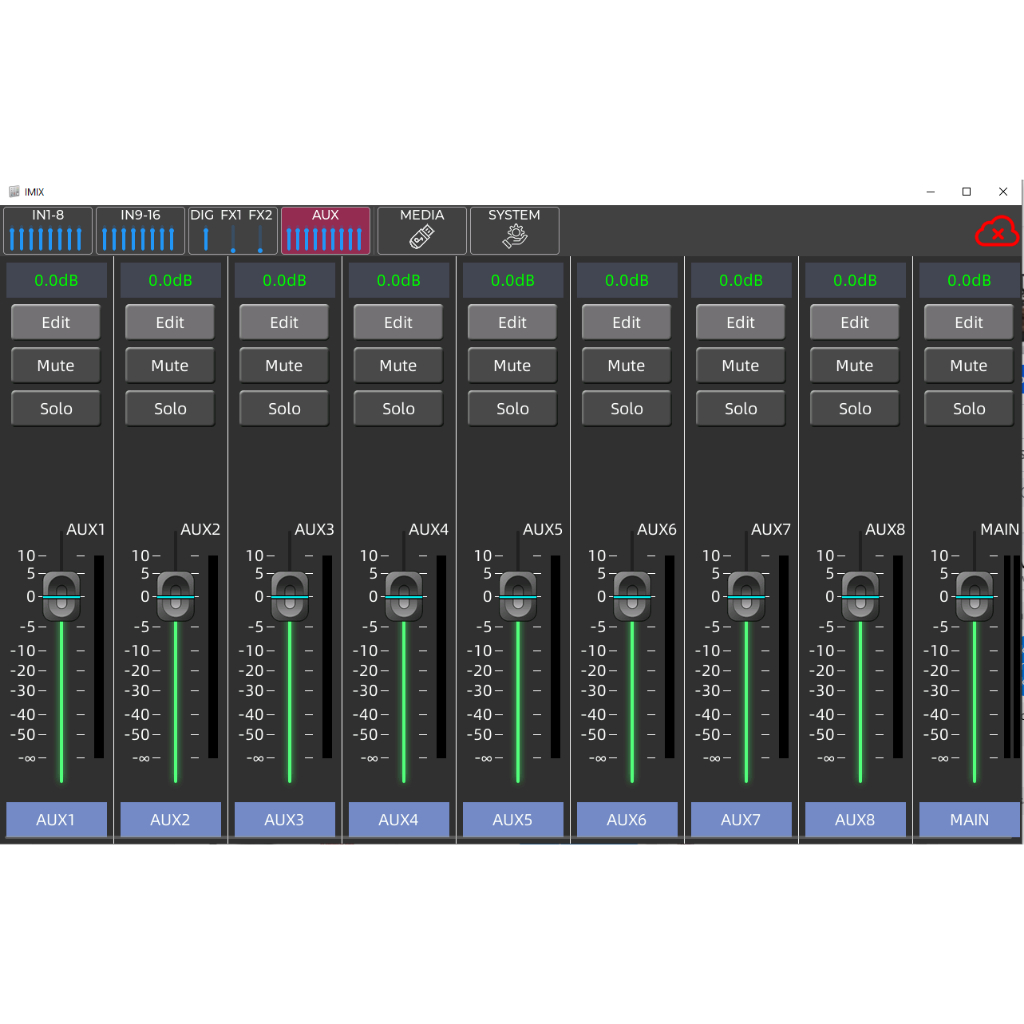
Task: Open the MEDIA USB drive tab
Action: 422,231
